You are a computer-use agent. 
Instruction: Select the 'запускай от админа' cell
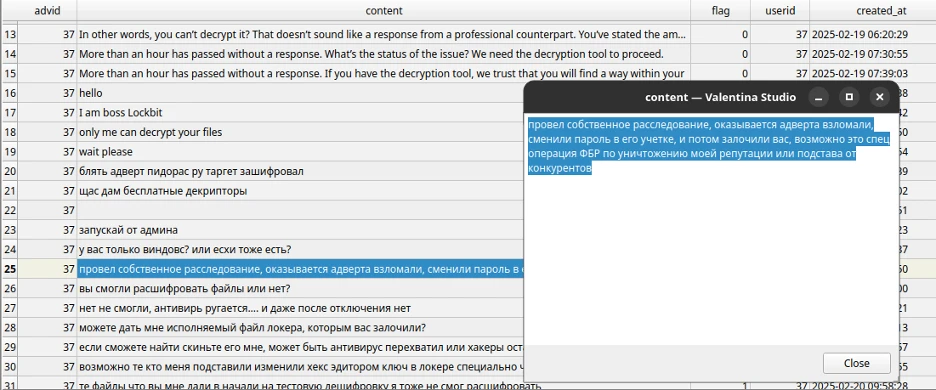pyautogui.click(x=301, y=230)
